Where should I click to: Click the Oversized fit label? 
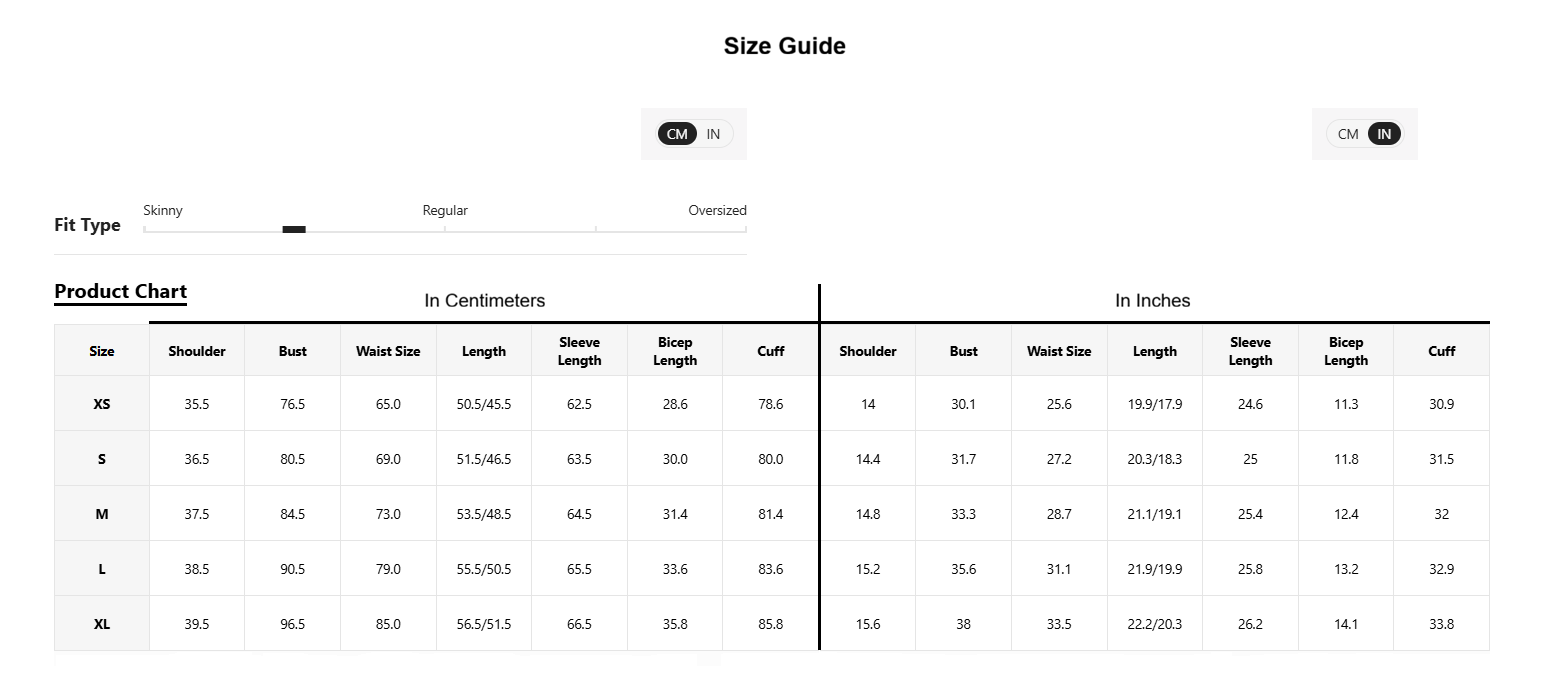coord(717,210)
